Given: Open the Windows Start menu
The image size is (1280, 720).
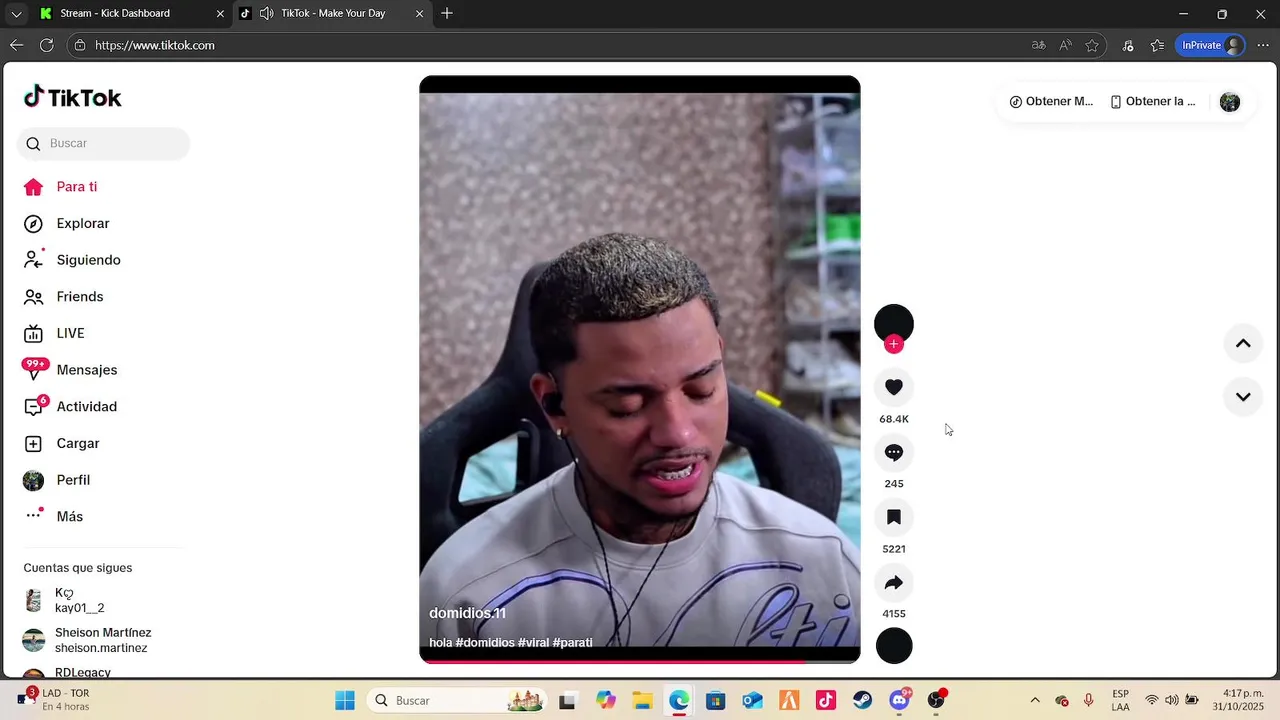Looking at the screenshot, I should point(345,700).
